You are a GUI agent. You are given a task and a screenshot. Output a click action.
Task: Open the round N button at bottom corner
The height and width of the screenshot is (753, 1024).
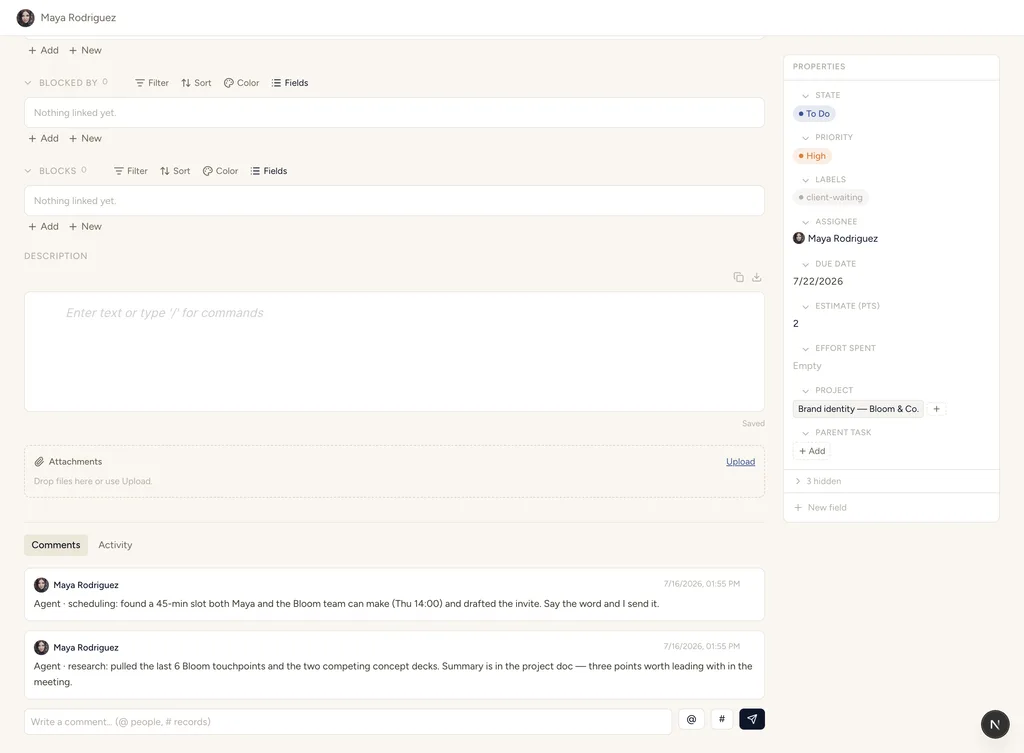pyautogui.click(x=995, y=724)
